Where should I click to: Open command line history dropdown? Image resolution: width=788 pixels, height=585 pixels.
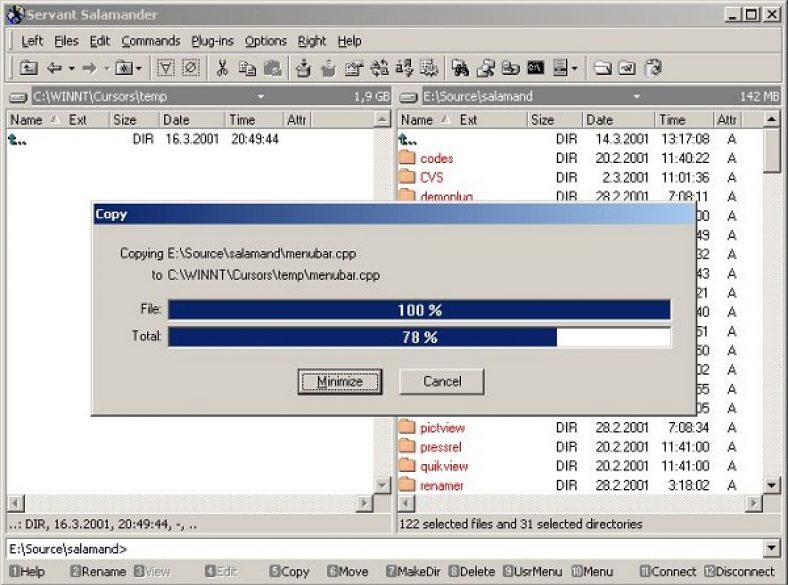click(x=771, y=548)
